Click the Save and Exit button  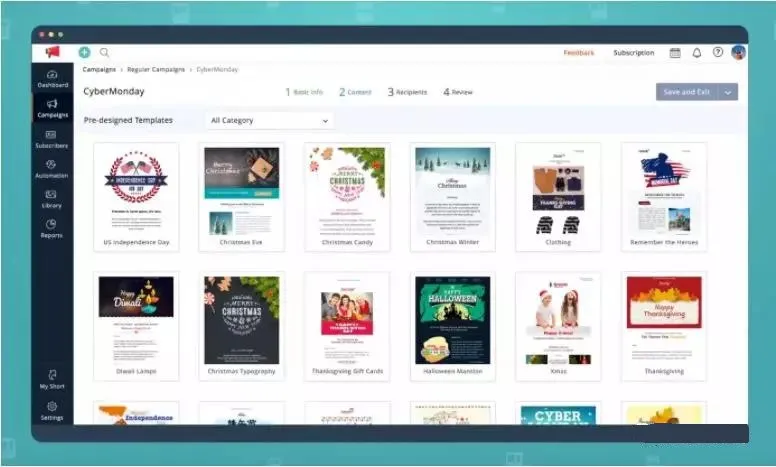click(x=686, y=92)
